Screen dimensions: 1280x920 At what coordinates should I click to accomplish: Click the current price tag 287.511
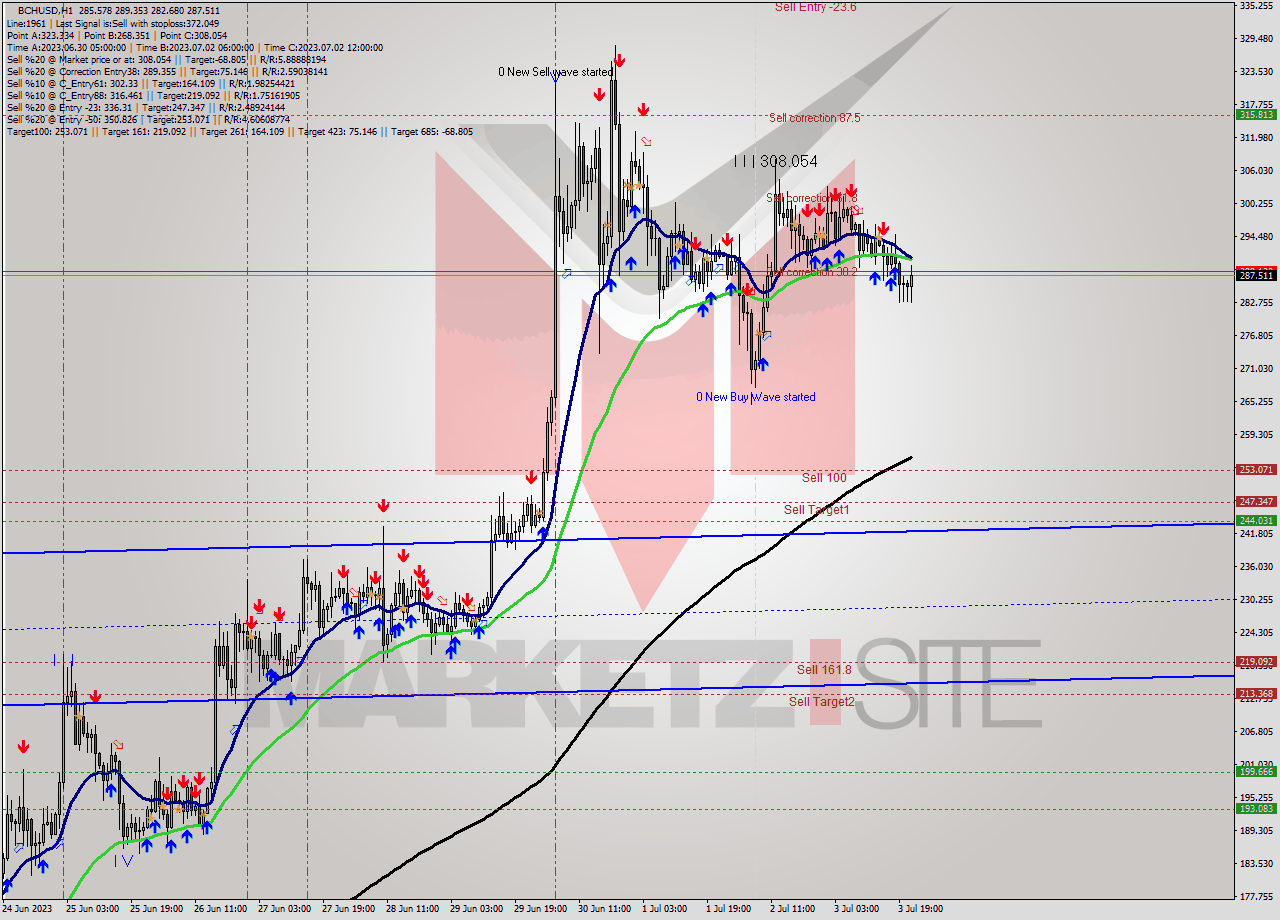1256,275
